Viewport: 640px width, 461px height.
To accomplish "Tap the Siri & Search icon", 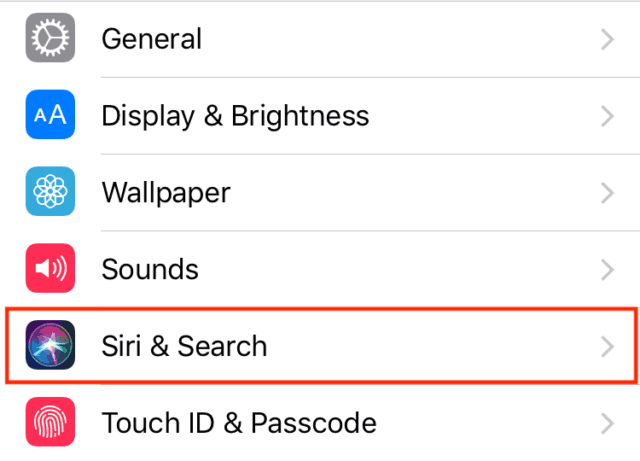I will 48,346.
